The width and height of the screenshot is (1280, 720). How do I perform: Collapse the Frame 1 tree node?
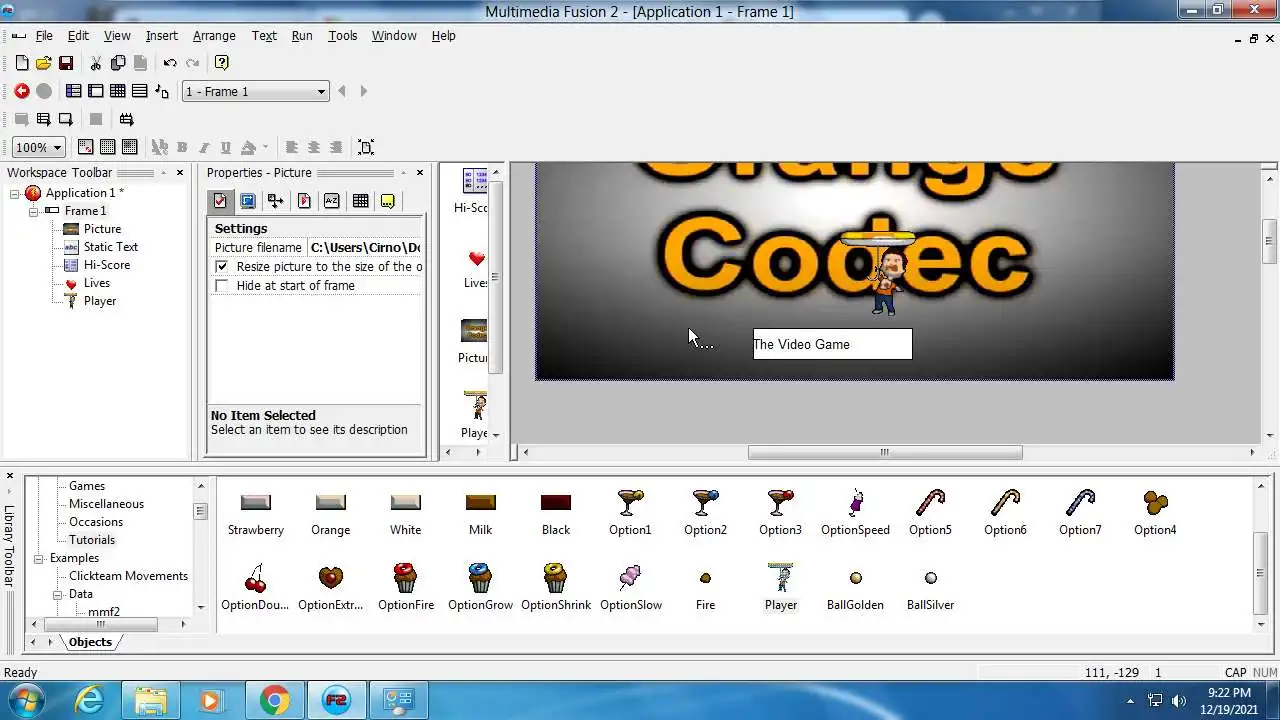[x=33, y=211]
